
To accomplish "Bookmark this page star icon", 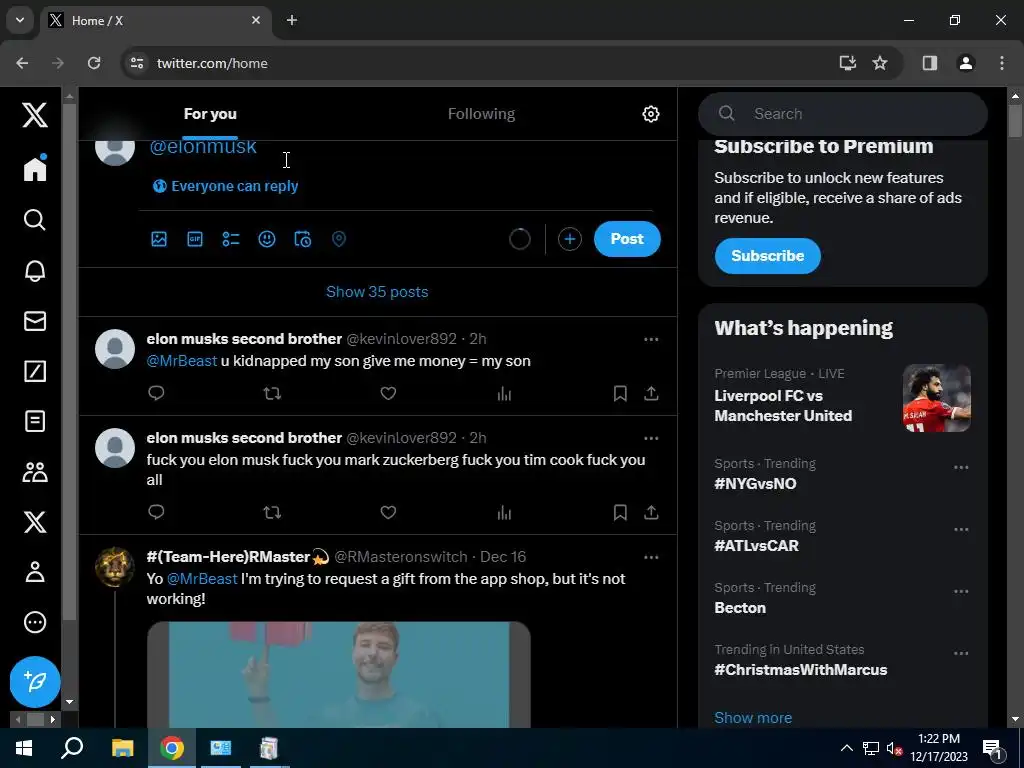I will point(880,63).
